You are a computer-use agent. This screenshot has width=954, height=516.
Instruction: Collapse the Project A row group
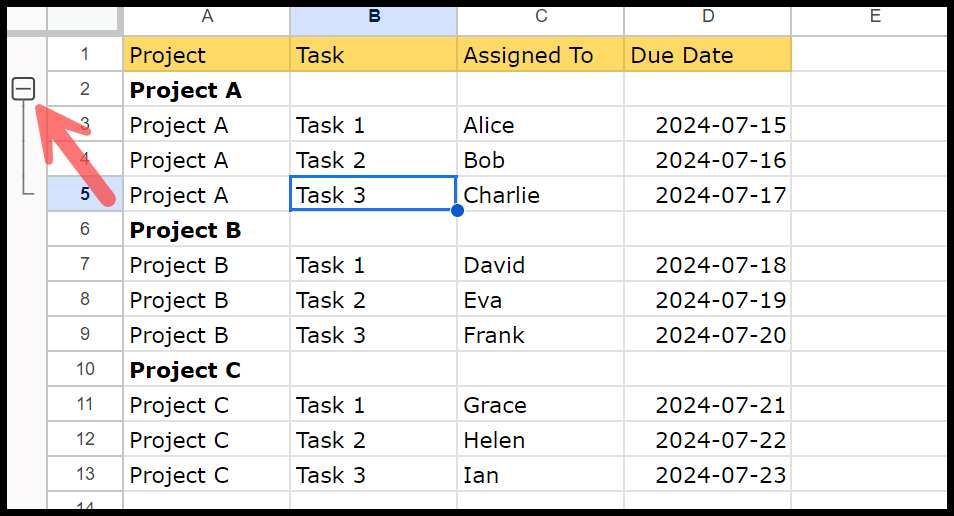coord(23,89)
